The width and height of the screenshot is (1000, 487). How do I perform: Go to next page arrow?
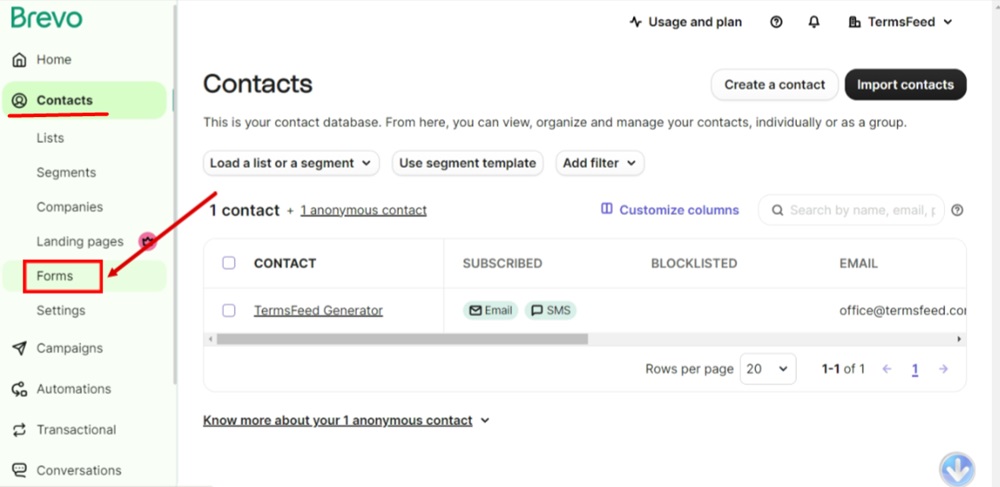point(943,369)
